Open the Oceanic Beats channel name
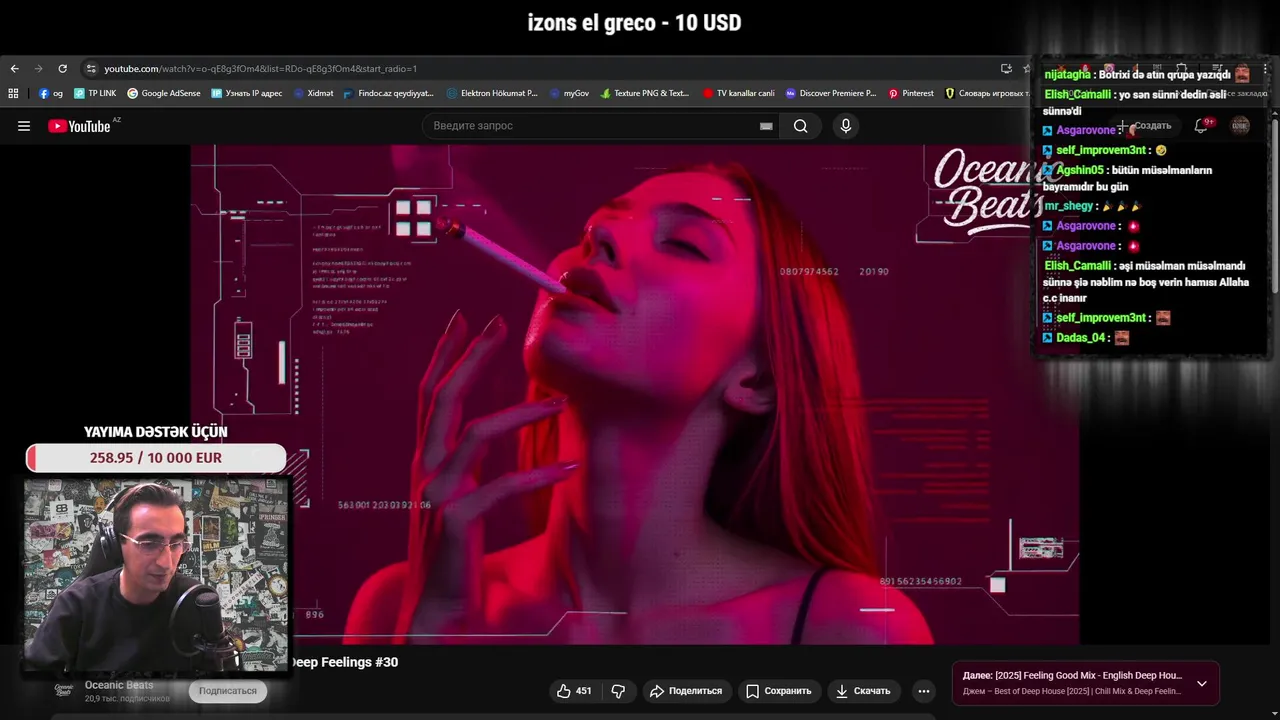Image resolution: width=1280 pixels, height=720 pixels. [119, 685]
